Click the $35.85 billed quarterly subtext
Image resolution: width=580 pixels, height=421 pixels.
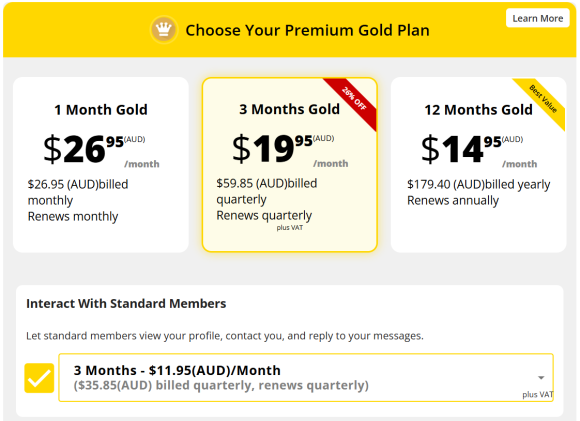click(221, 385)
